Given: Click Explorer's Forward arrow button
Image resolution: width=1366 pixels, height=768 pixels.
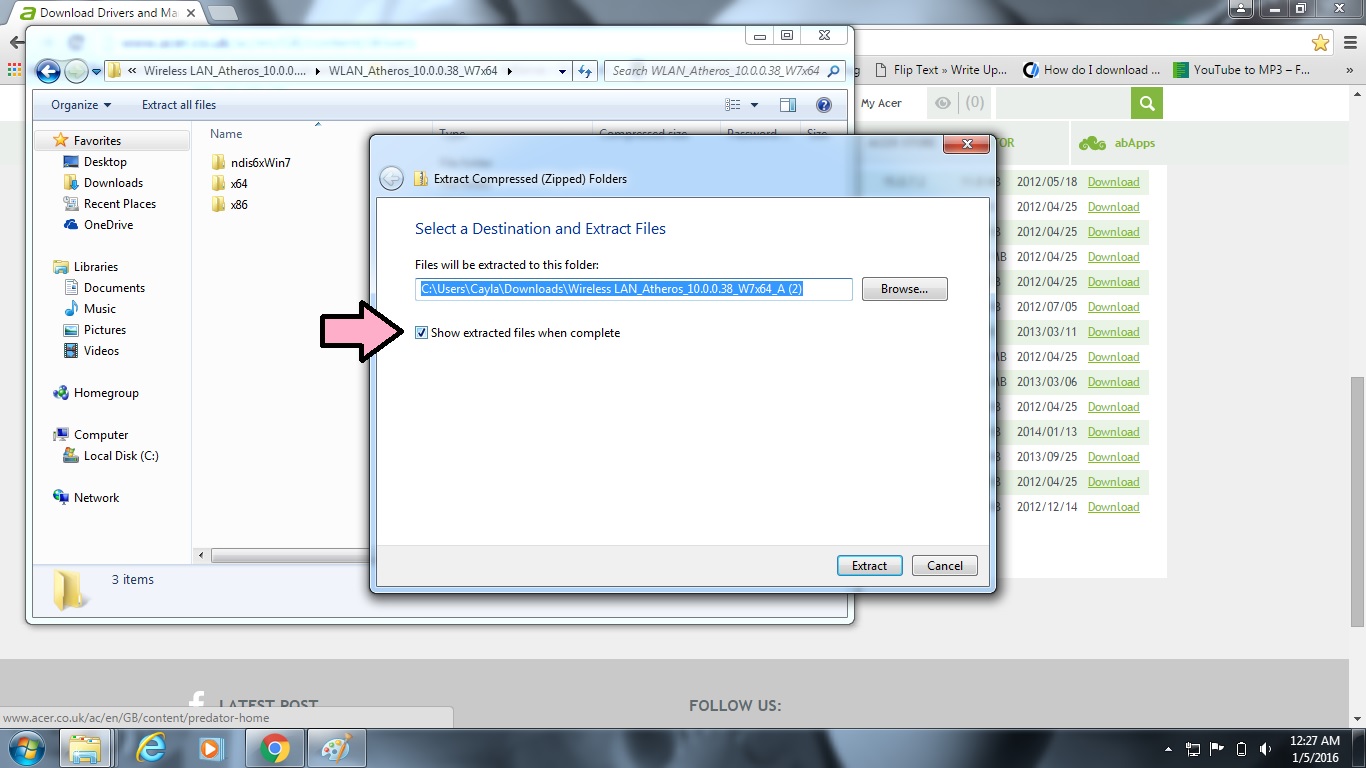Looking at the screenshot, I should coord(76,71).
